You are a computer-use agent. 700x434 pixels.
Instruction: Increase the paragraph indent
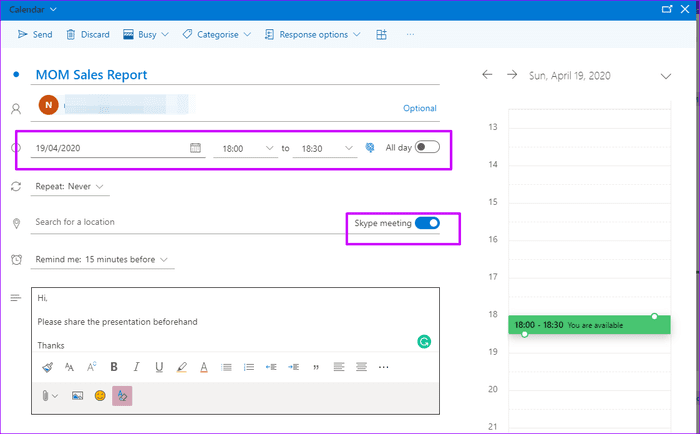[293, 367]
